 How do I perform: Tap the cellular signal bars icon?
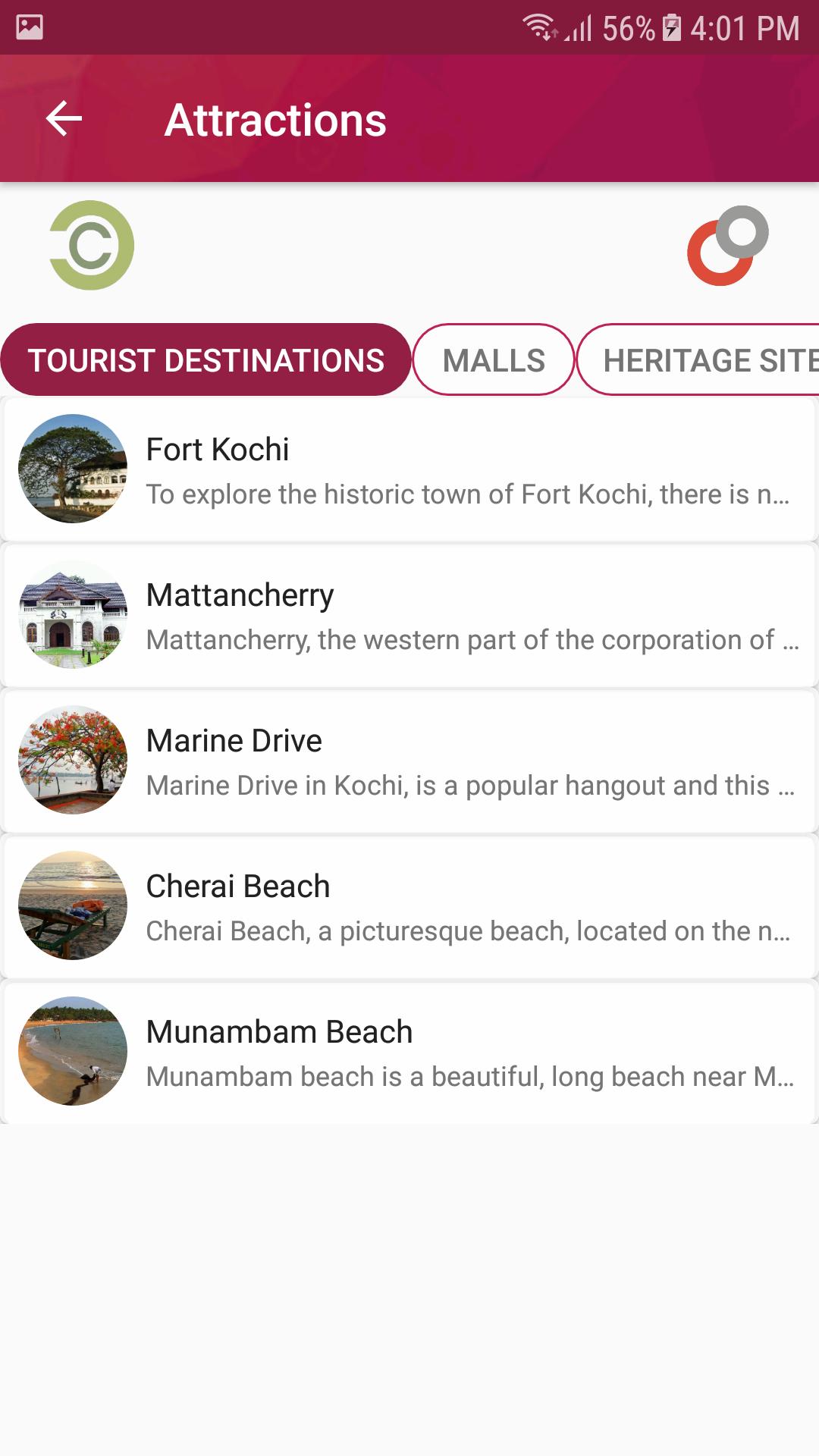[x=579, y=29]
